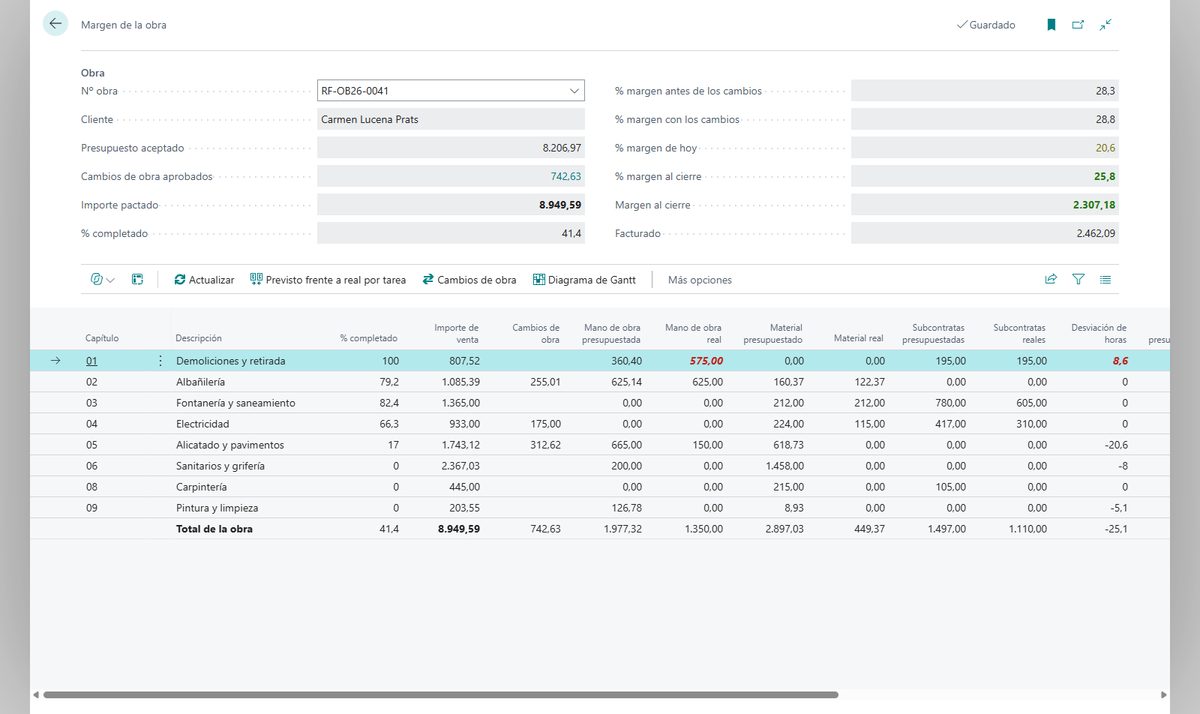
Task: Click the red 575,00 Mano de obra real cell
Action: point(706,361)
